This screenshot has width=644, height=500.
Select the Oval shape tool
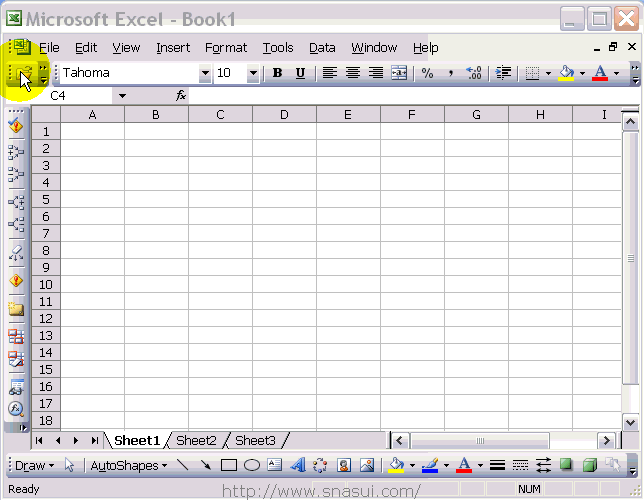pyautogui.click(x=252, y=465)
